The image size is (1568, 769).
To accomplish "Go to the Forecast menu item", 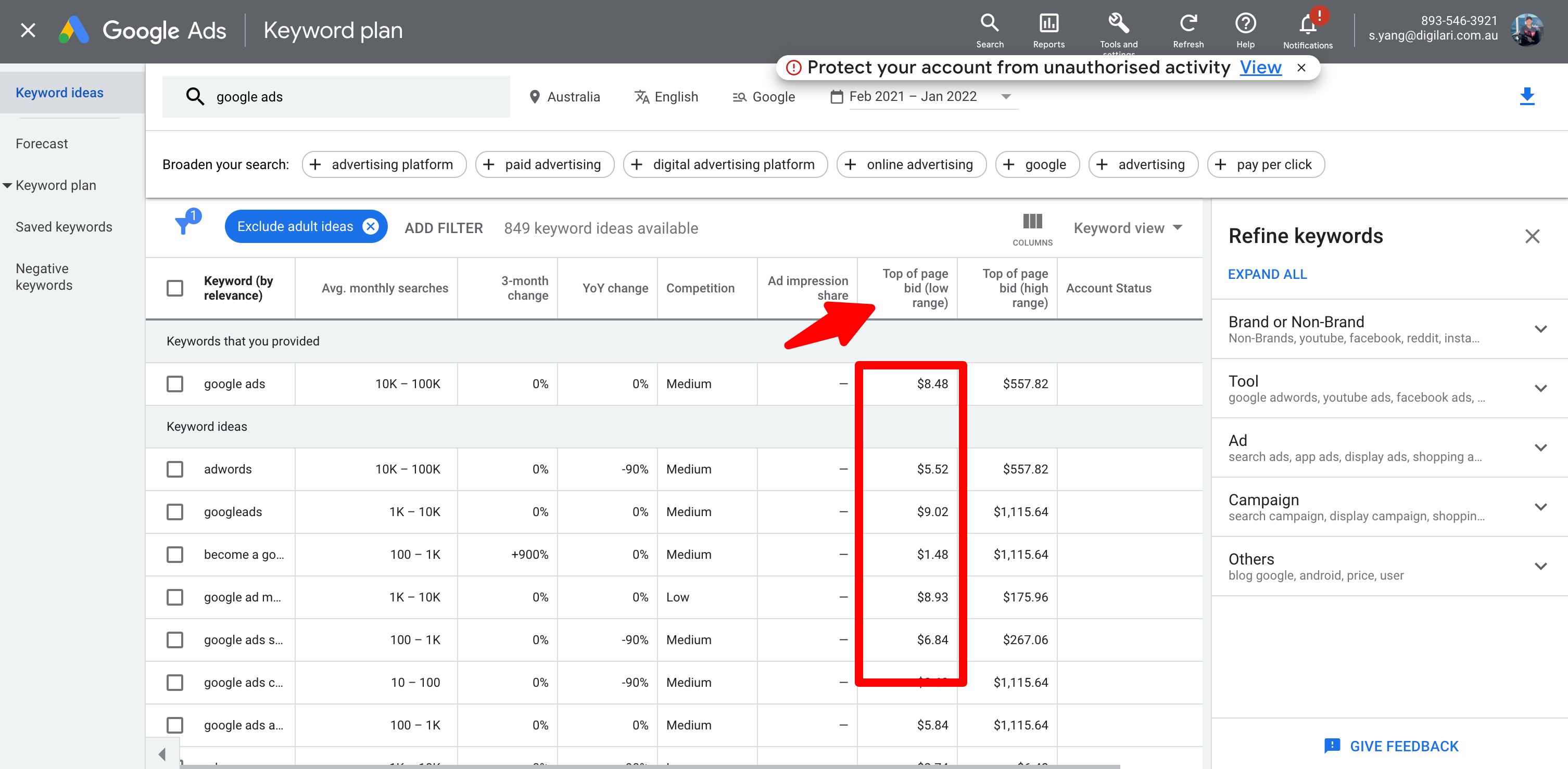I will [x=42, y=144].
